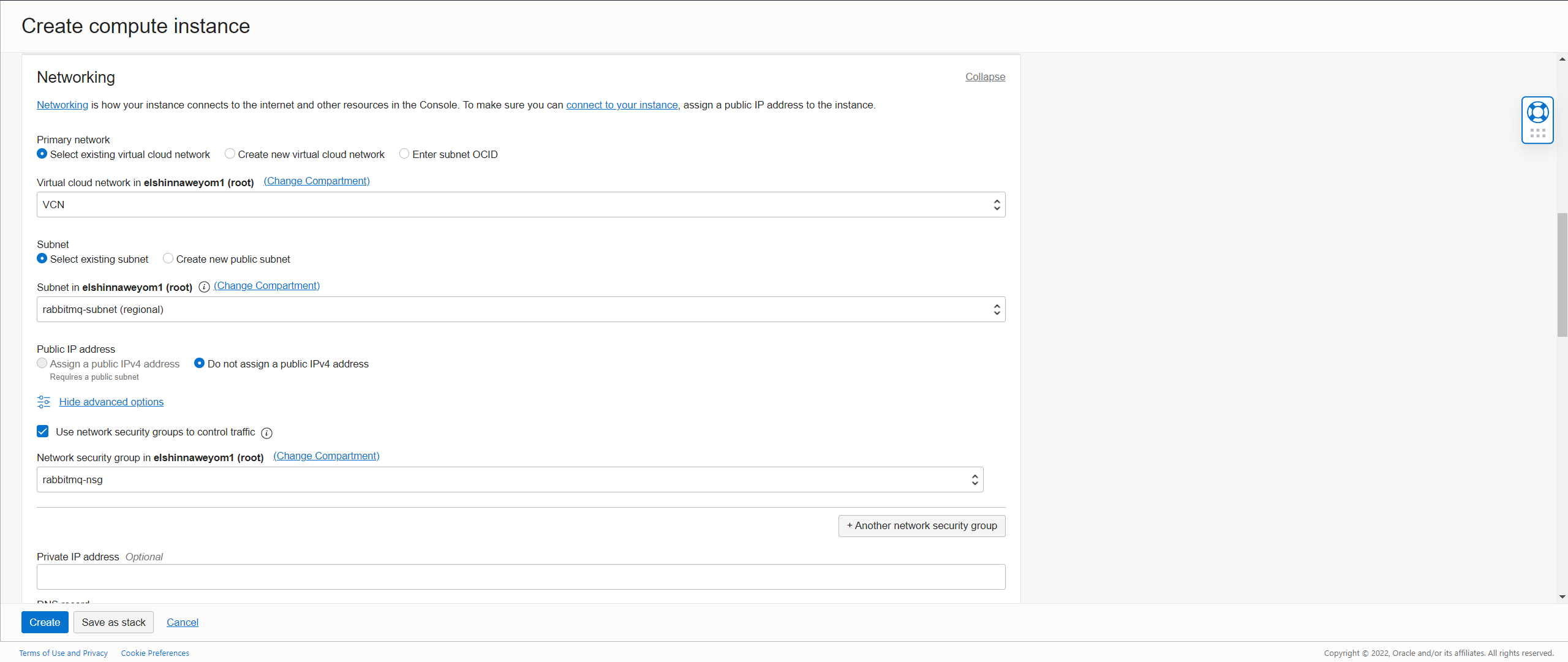Add another network security group

(x=921, y=525)
